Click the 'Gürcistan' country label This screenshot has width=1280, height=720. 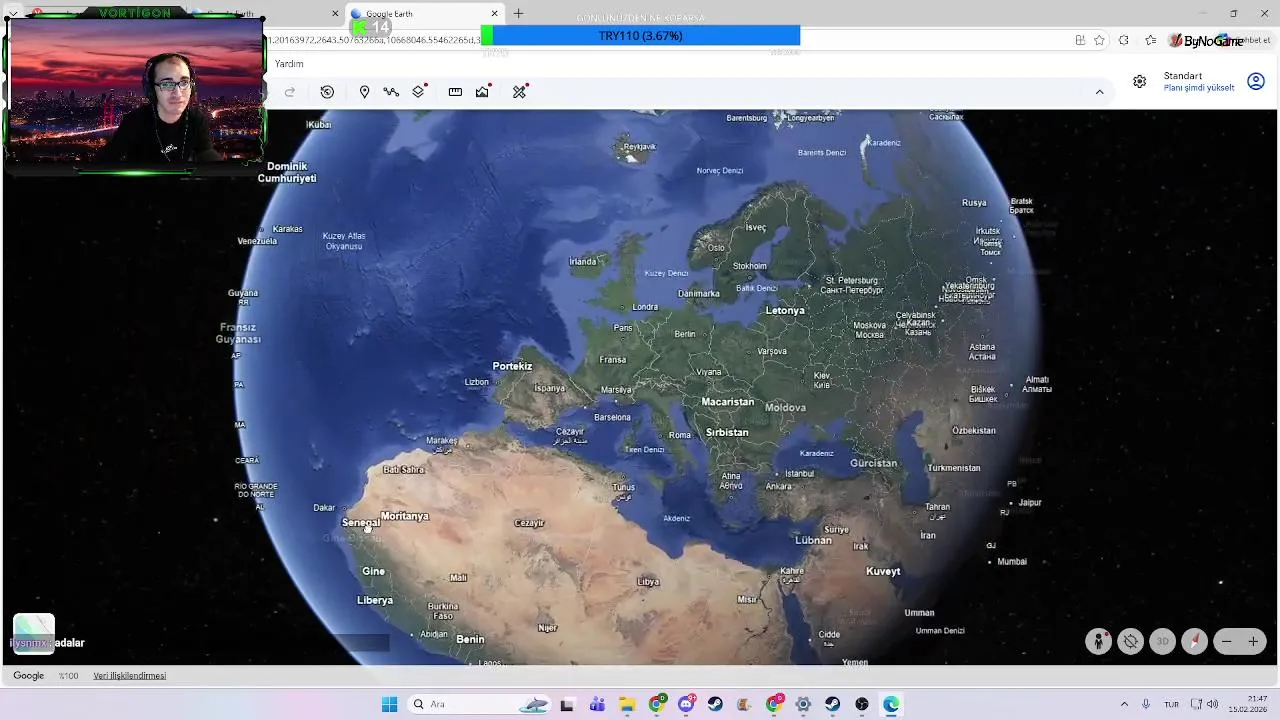click(x=874, y=463)
